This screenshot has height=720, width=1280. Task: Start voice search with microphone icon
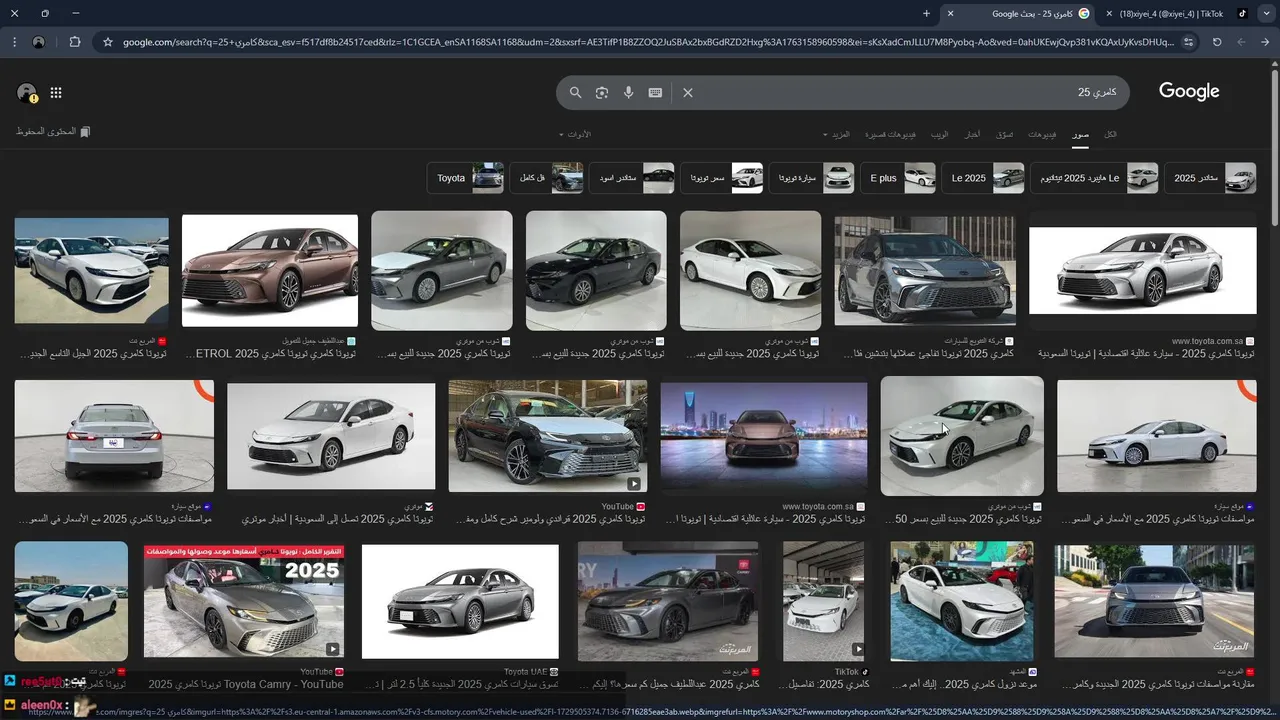tap(628, 92)
